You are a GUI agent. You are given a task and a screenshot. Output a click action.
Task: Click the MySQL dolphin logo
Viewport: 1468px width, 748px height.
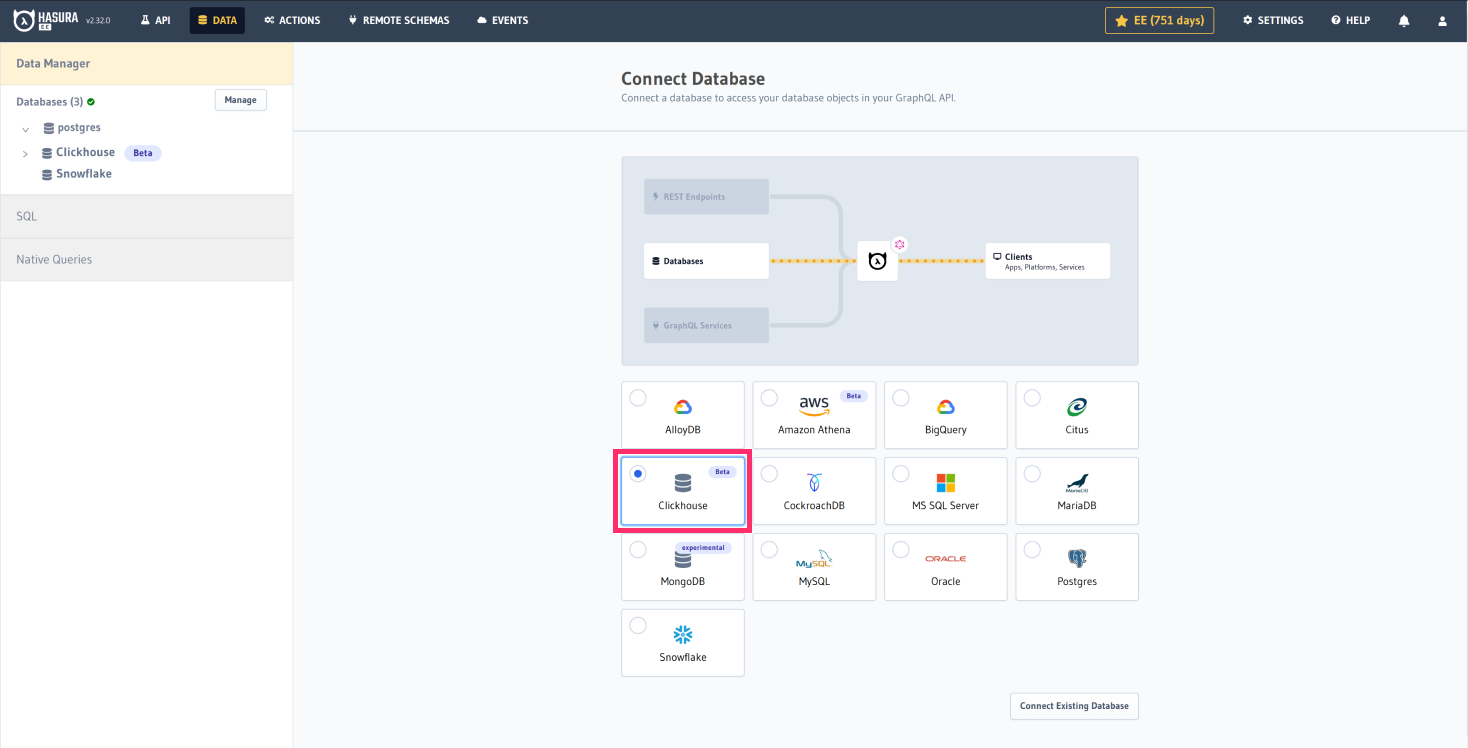coord(814,559)
